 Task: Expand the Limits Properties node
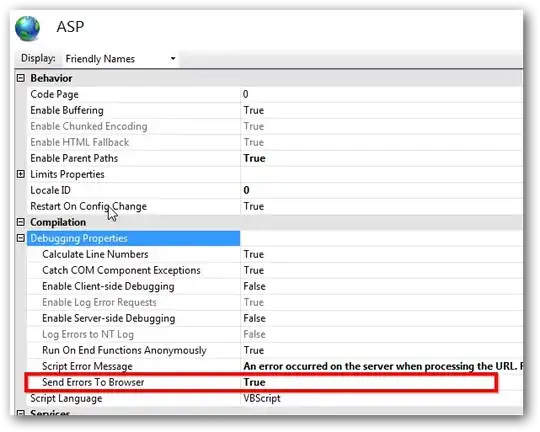[x=21, y=174]
